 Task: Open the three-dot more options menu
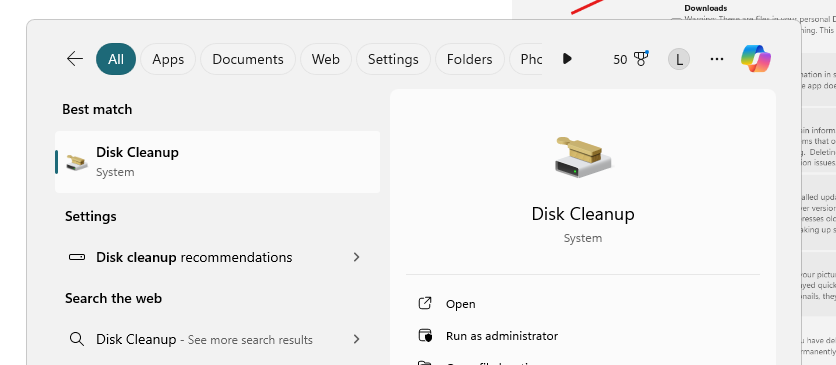tap(717, 59)
